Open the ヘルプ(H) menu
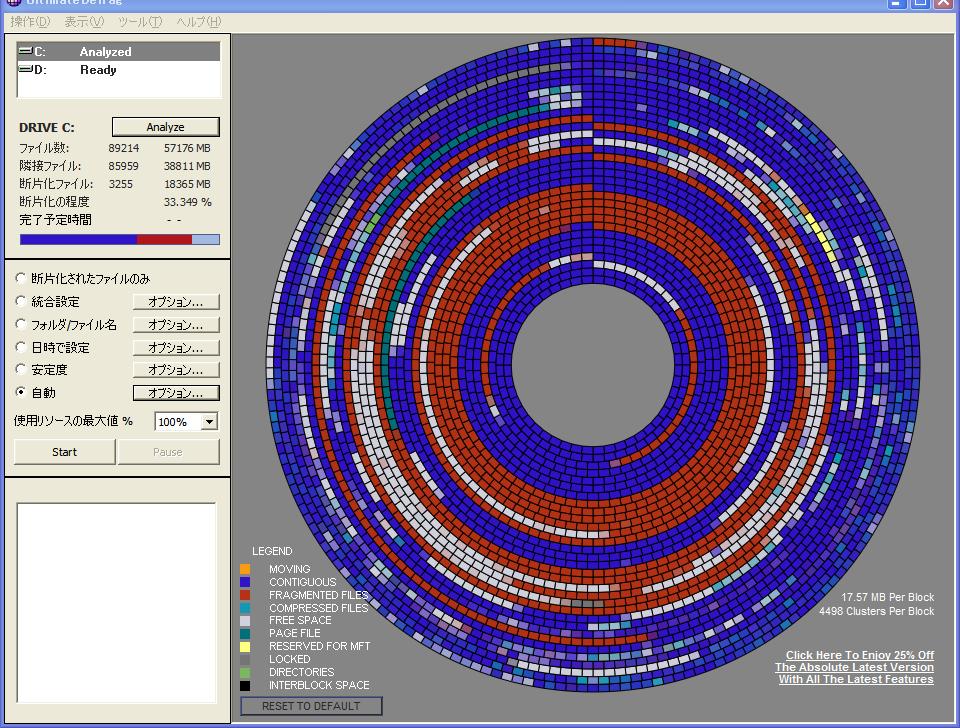The width and height of the screenshot is (960, 728). coord(198,22)
